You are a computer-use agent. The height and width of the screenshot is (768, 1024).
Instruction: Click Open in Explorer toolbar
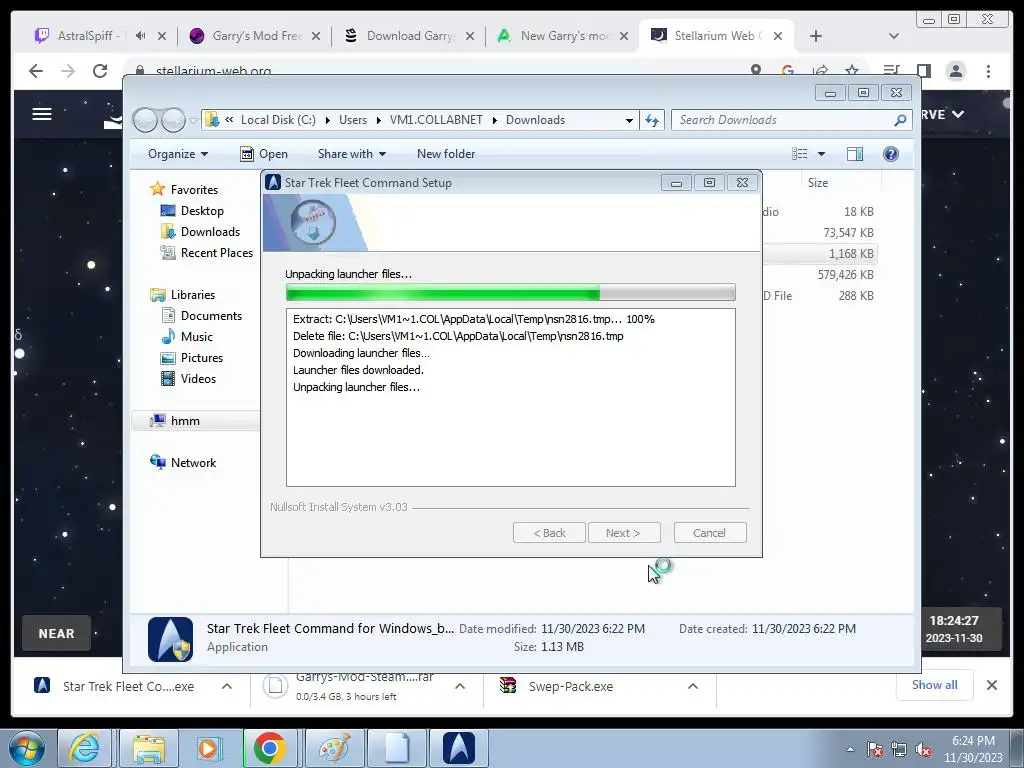[x=264, y=153]
